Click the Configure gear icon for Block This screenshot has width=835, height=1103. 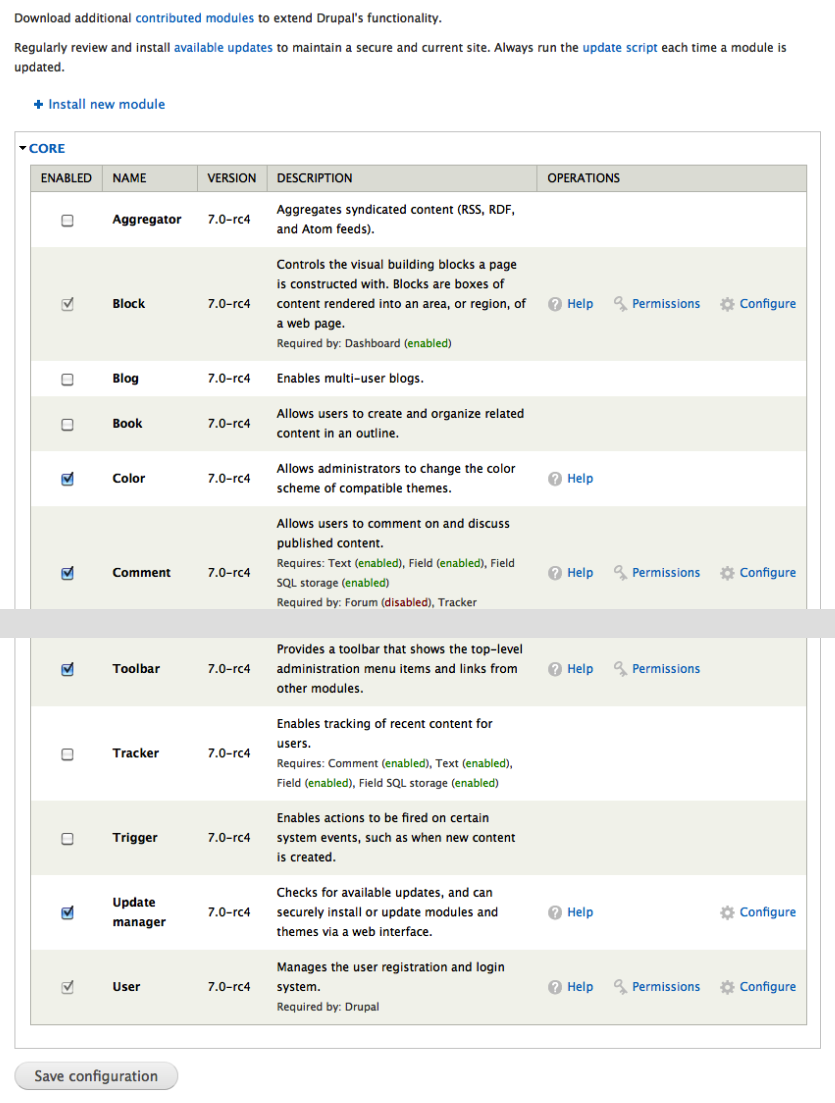[x=727, y=304]
